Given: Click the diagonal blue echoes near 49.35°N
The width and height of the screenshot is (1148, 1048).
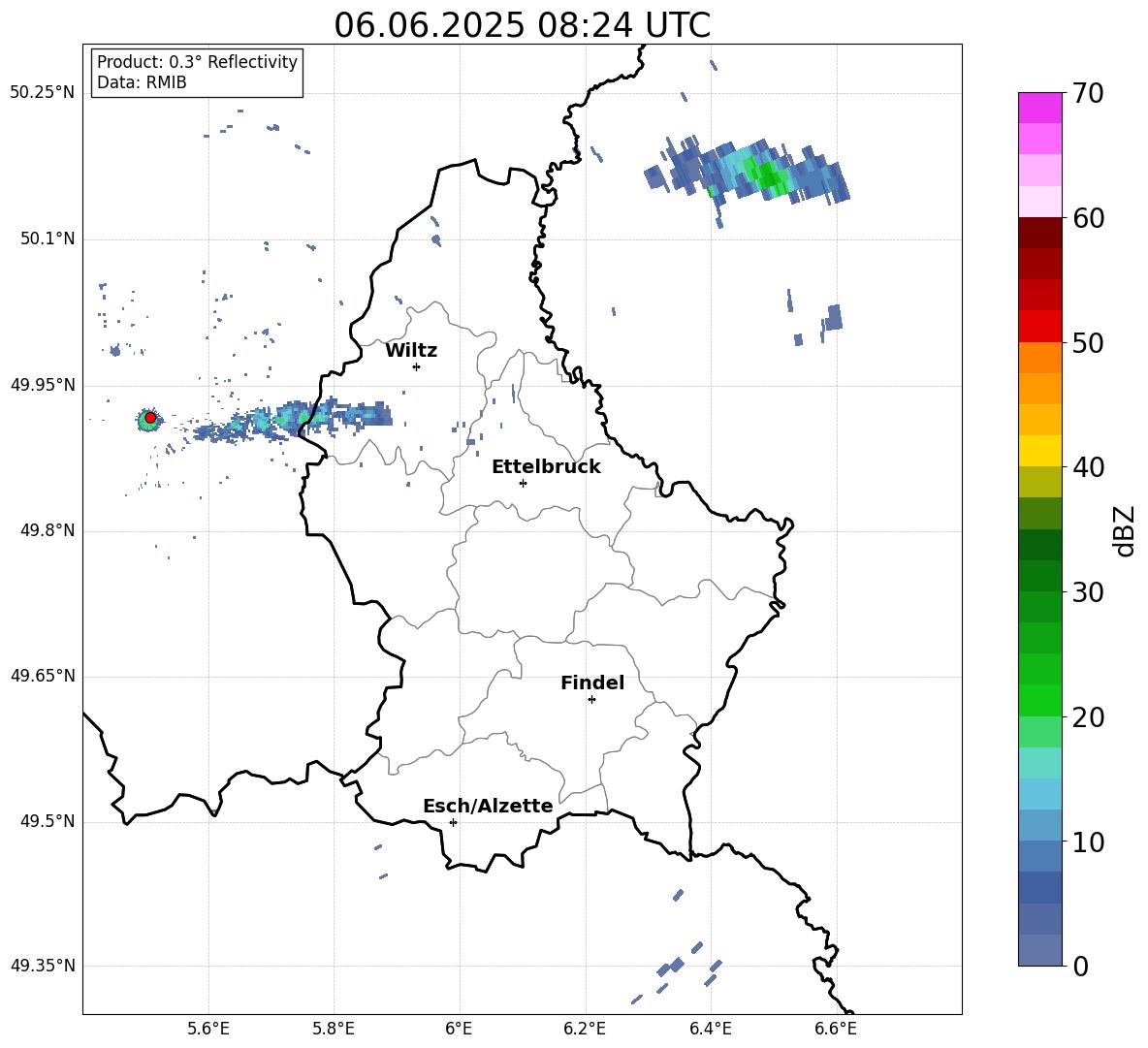Looking at the screenshot, I should pos(678,970).
